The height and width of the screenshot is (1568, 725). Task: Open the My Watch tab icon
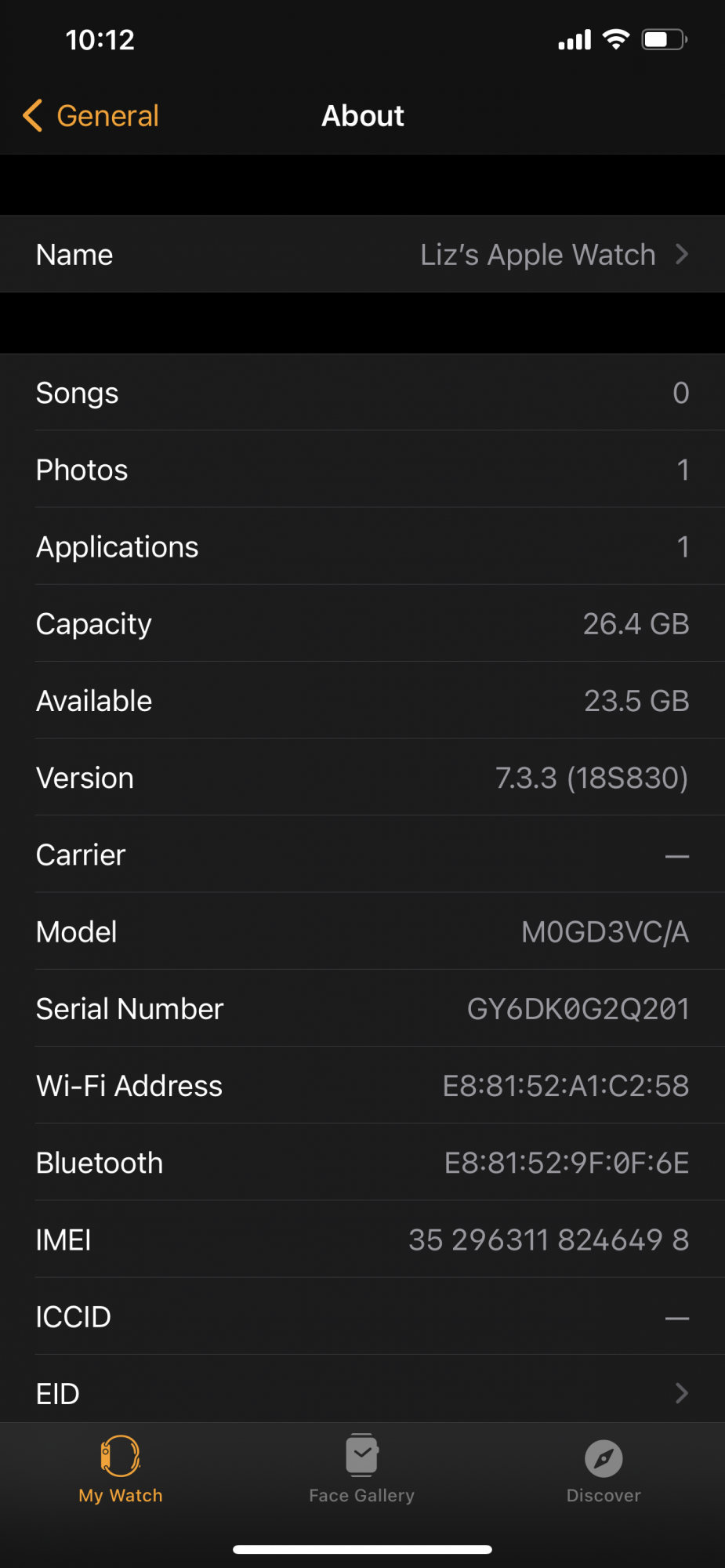(121, 1456)
